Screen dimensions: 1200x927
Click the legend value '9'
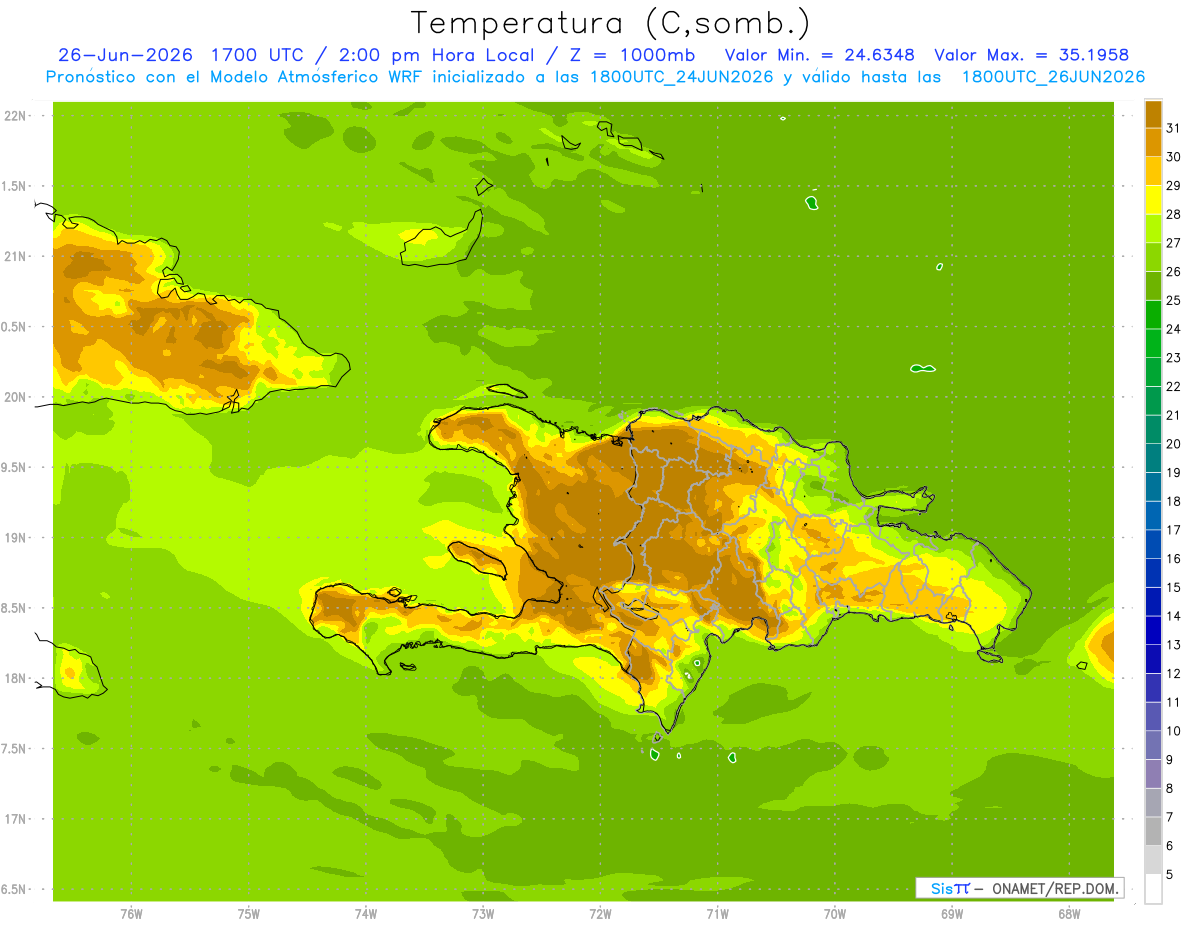(x=1170, y=760)
